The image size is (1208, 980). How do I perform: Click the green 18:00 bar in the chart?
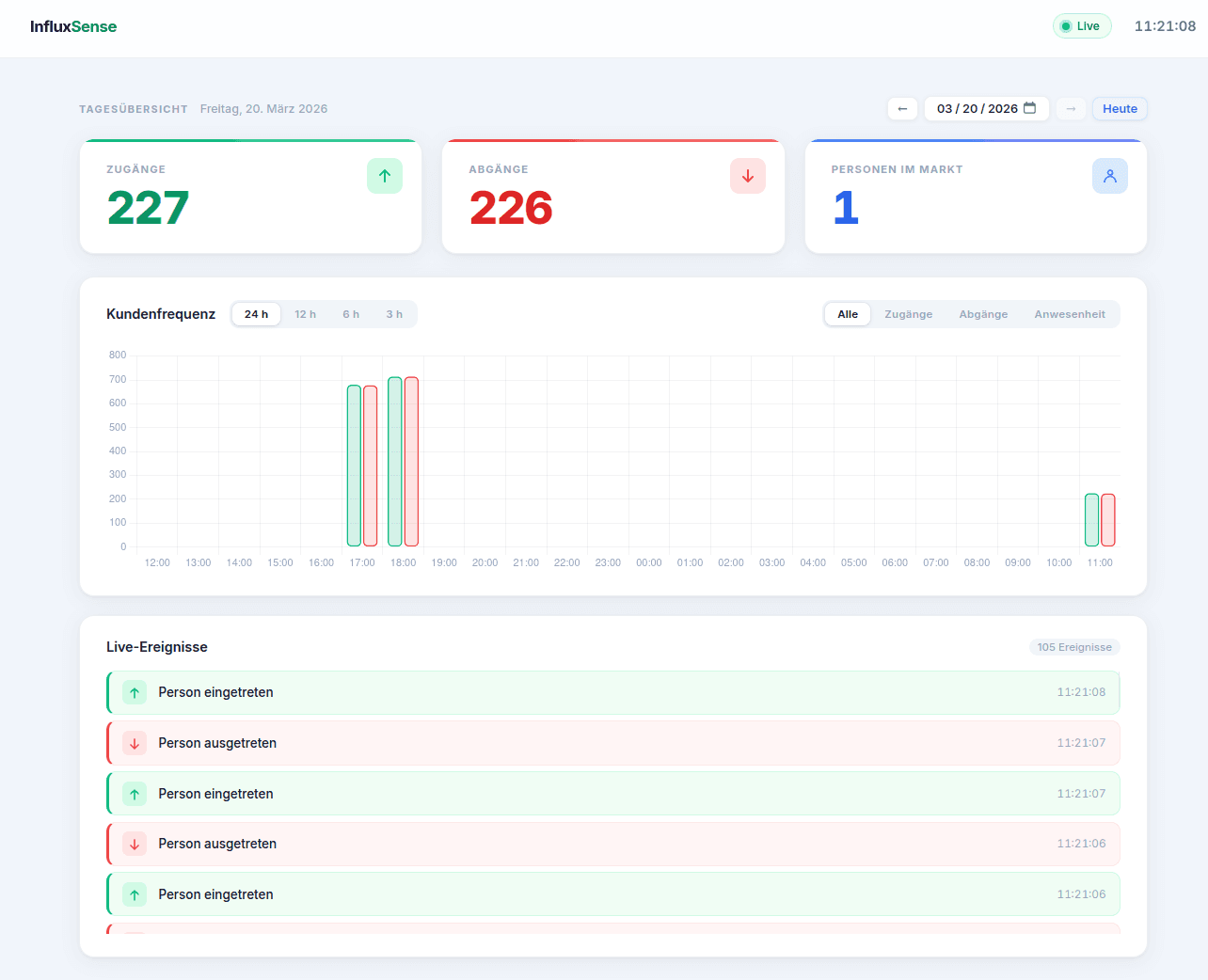395,462
